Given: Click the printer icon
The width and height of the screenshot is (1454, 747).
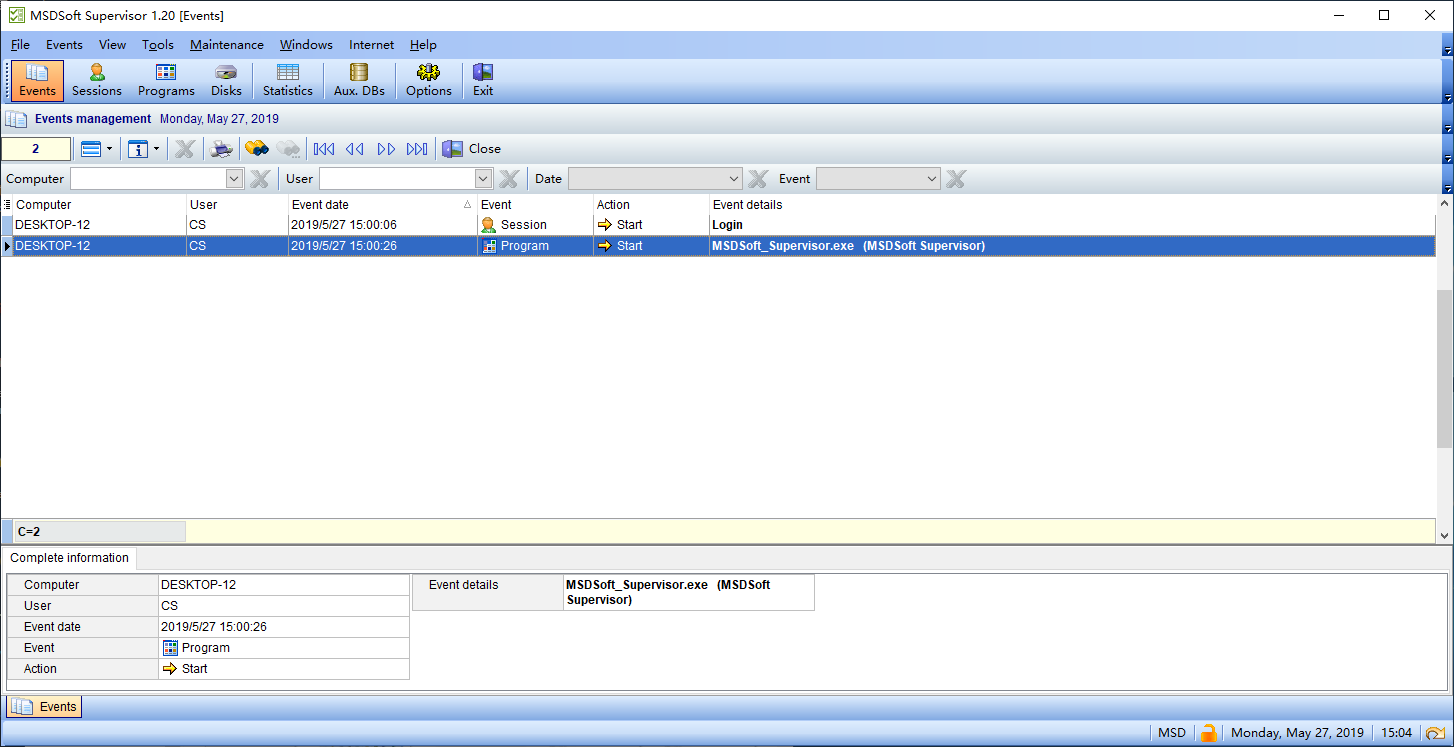Looking at the screenshot, I should (222, 149).
